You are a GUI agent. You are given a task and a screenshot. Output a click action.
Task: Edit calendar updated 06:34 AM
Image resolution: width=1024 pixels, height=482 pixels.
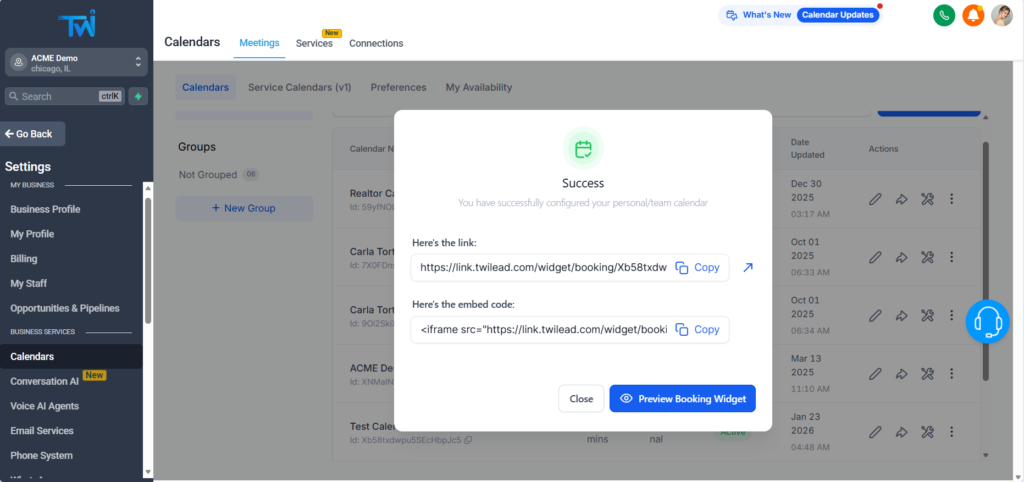pos(875,315)
